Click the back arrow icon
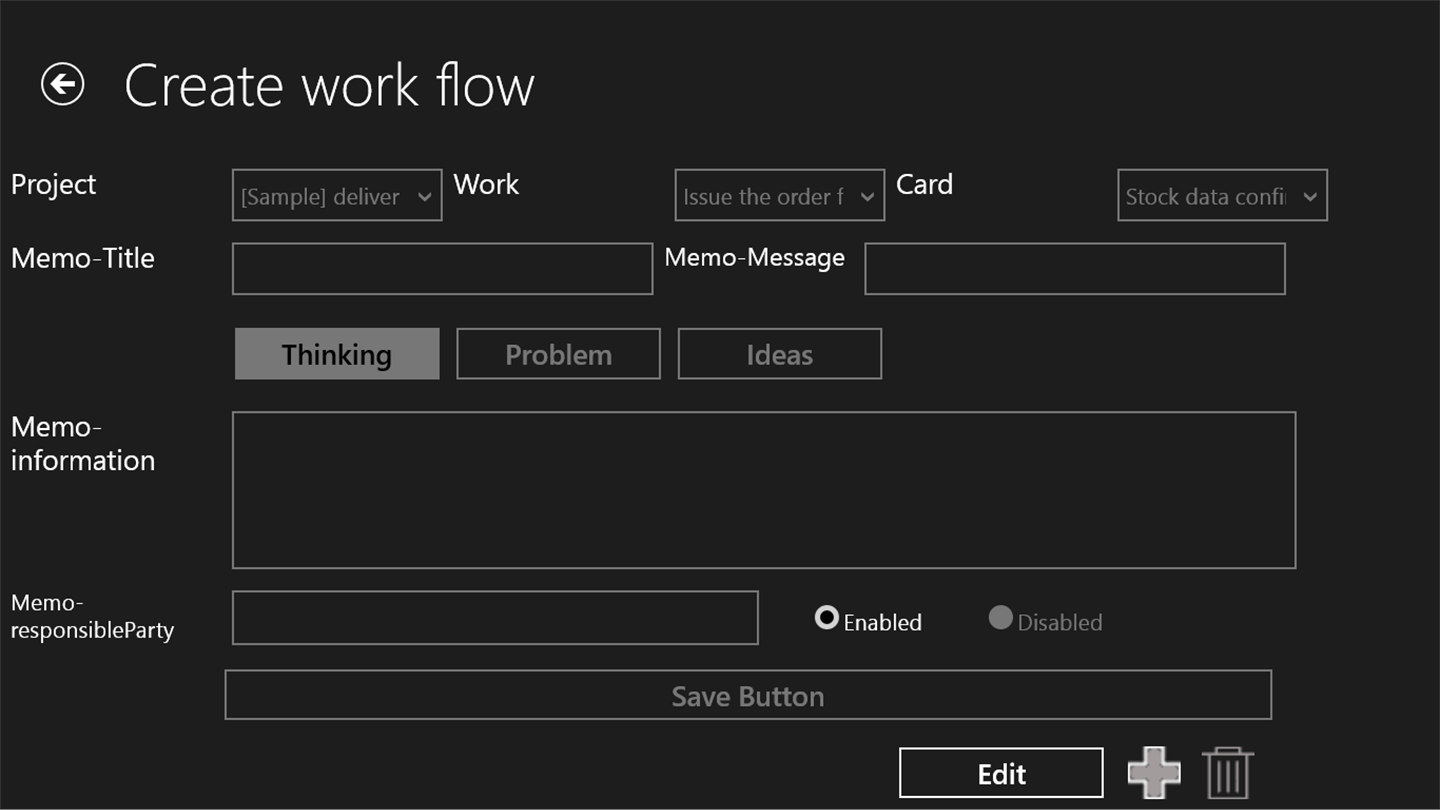The width and height of the screenshot is (1440, 810). click(x=63, y=84)
